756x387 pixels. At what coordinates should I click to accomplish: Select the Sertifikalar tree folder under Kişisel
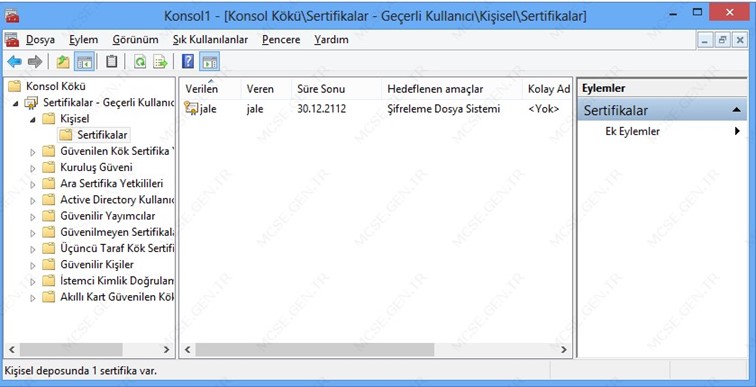(x=94, y=135)
